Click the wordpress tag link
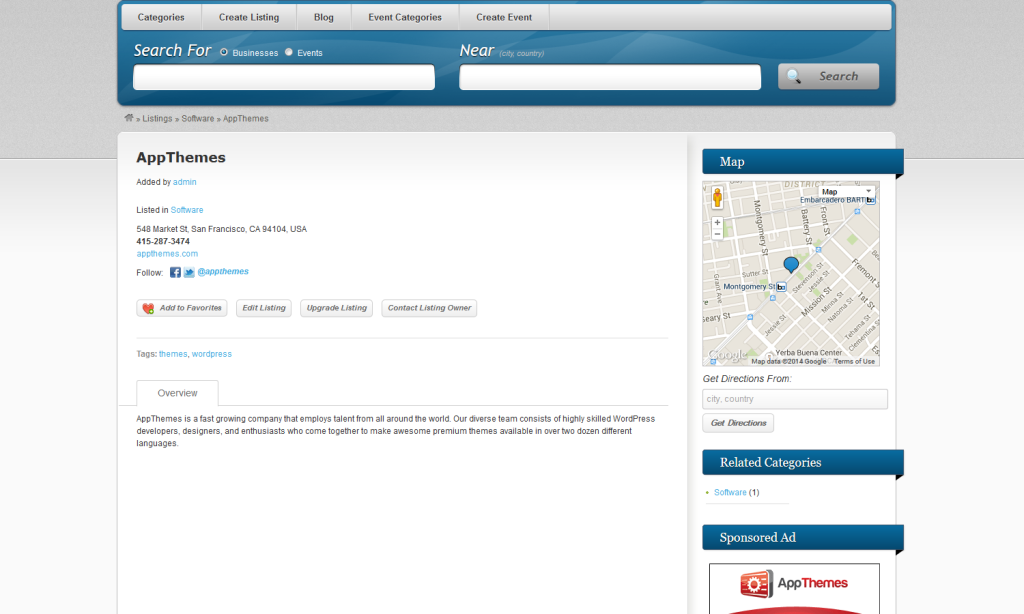This screenshot has width=1024, height=614. [x=212, y=354]
